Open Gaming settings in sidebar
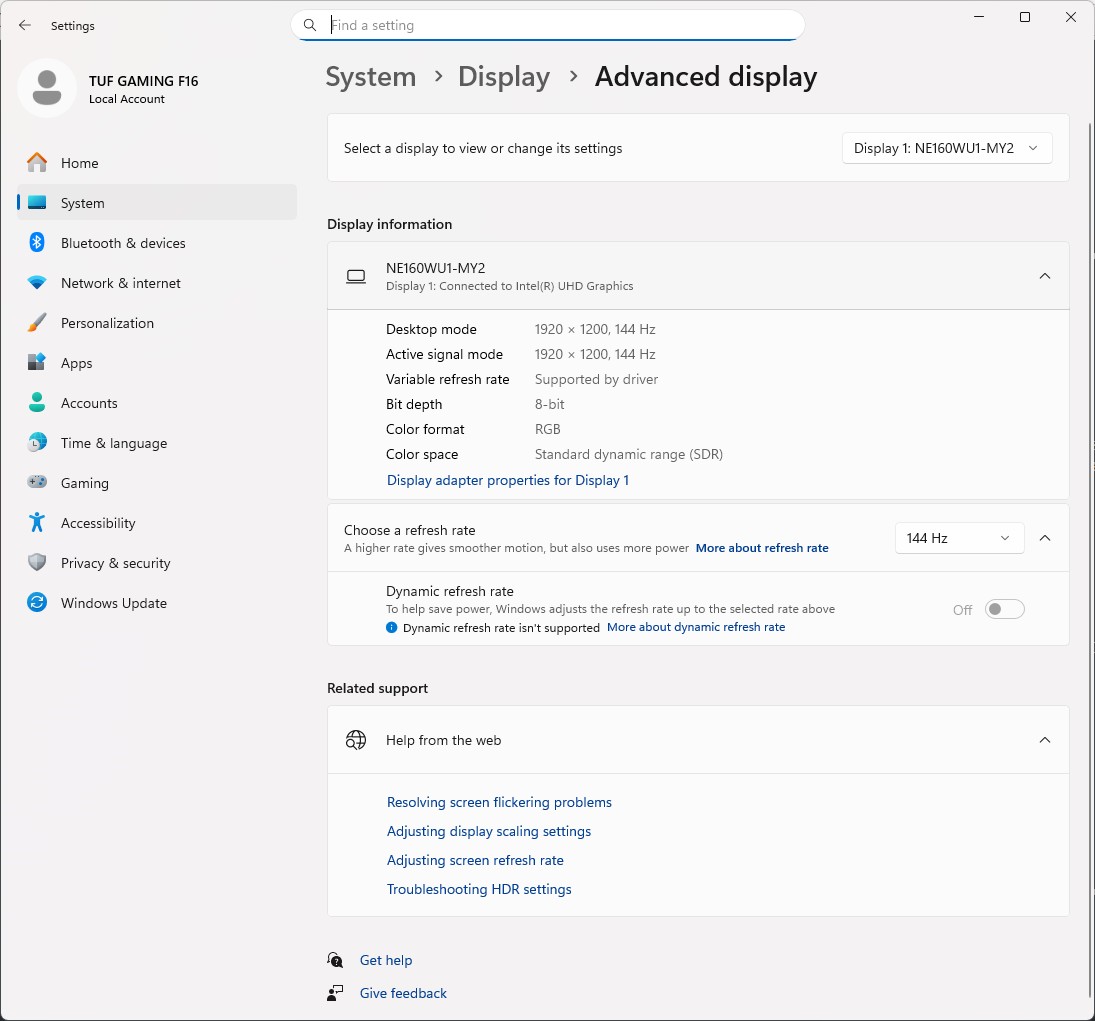1095x1021 pixels. (x=157, y=483)
